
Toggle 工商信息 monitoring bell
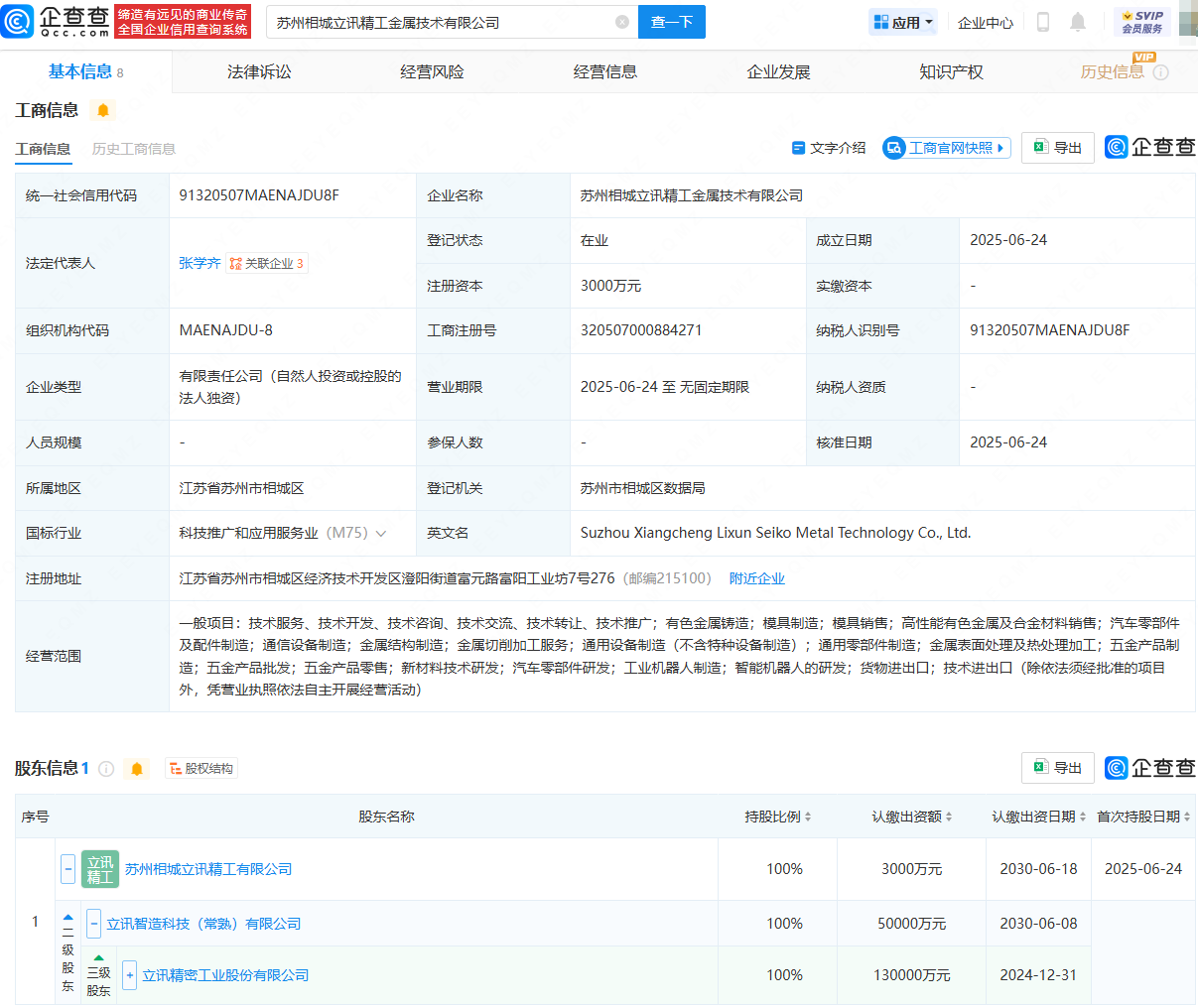[103, 110]
